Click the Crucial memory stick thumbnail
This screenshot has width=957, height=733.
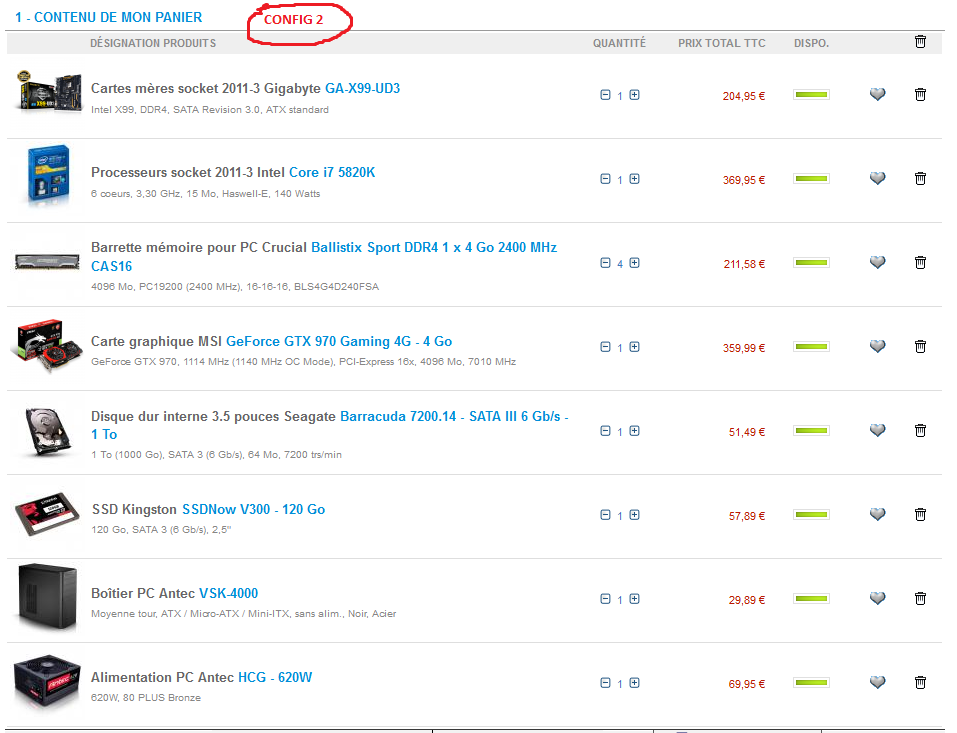click(47, 262)
